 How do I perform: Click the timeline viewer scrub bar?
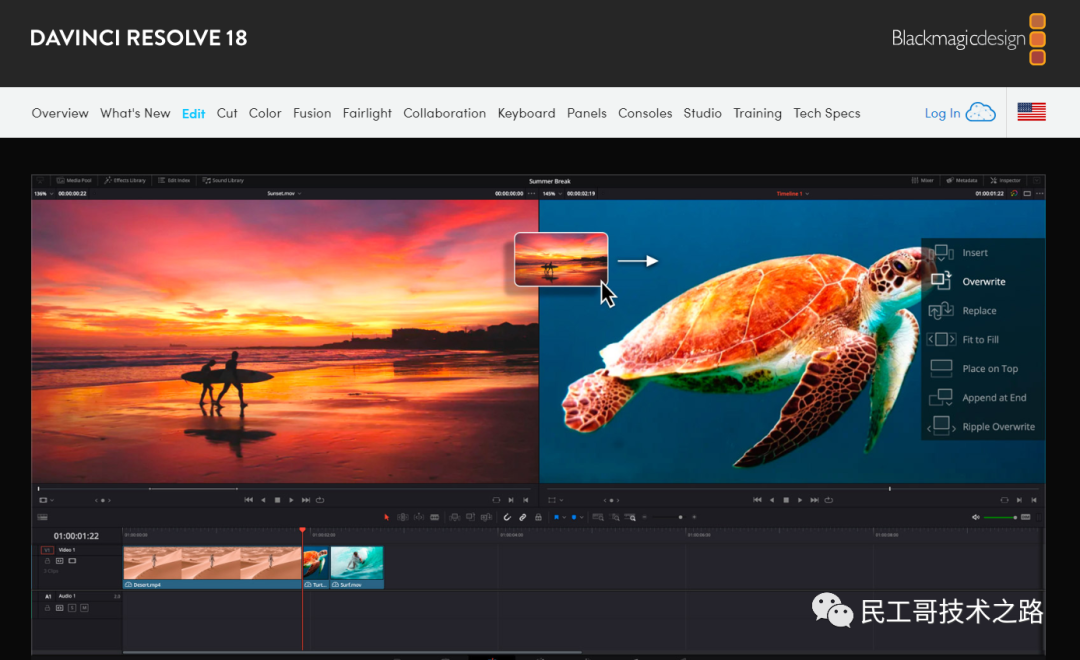coord(792,488)
